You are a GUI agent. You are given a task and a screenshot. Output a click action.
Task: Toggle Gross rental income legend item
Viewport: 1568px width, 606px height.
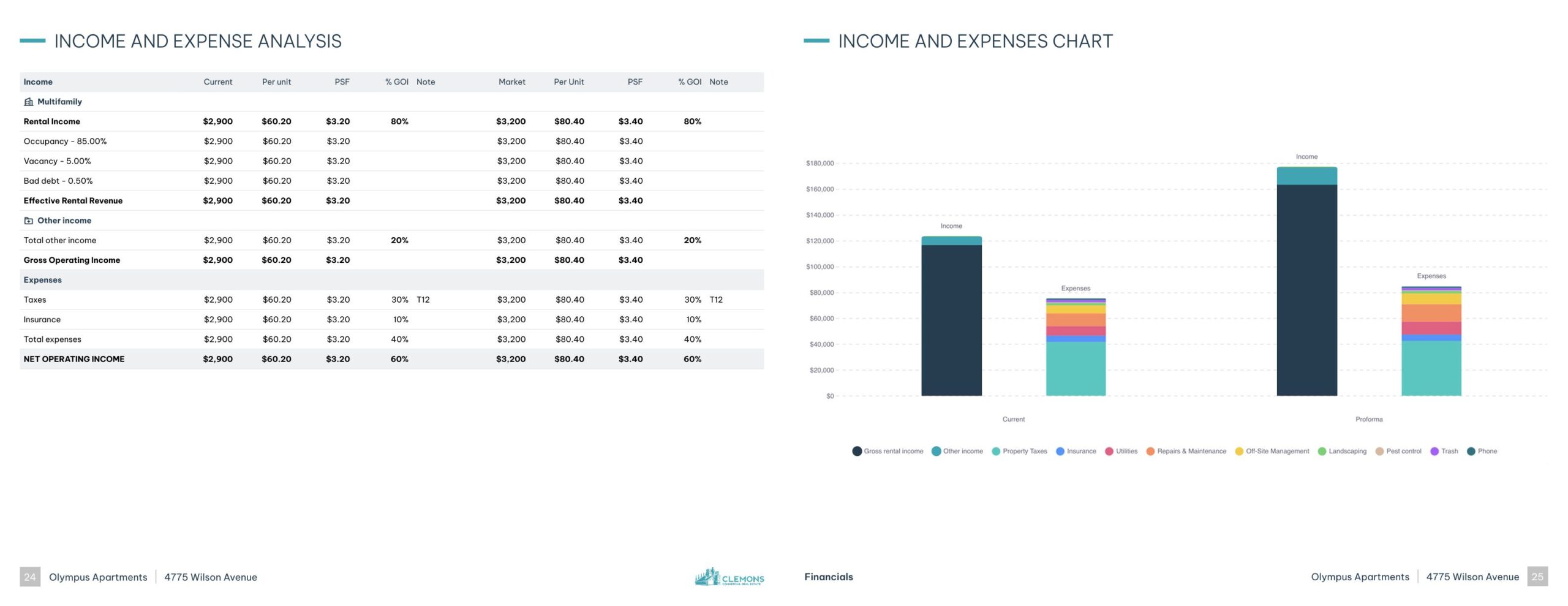(x=888, y=452)
